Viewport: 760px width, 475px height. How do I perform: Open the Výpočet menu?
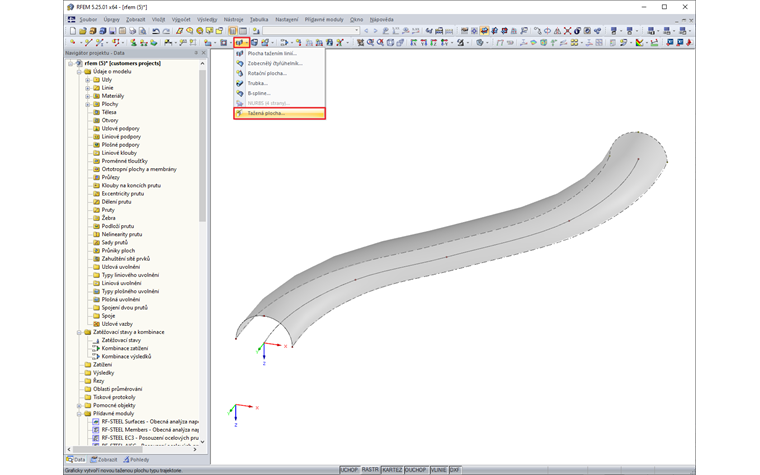click(180, 19)
